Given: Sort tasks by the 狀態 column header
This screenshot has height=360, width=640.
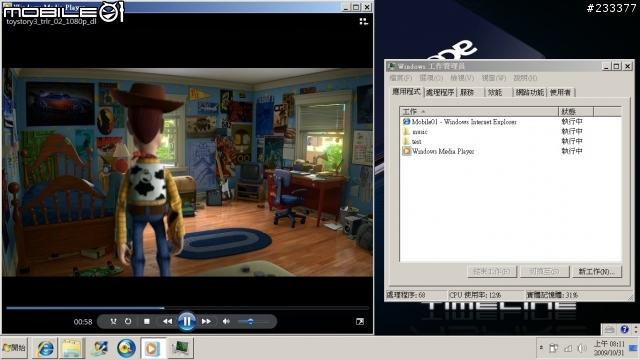Looking at the screenshot, I should (576, 111).
